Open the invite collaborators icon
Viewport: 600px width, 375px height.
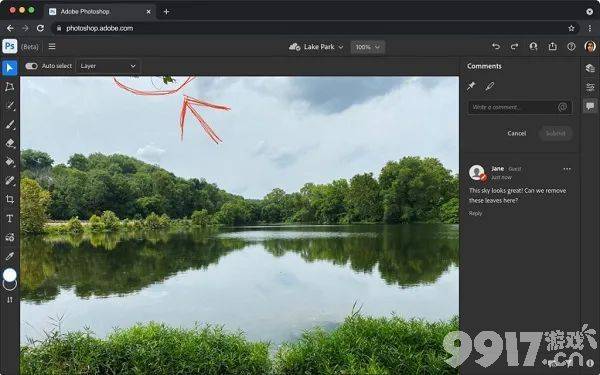click(x=533, y=46)
